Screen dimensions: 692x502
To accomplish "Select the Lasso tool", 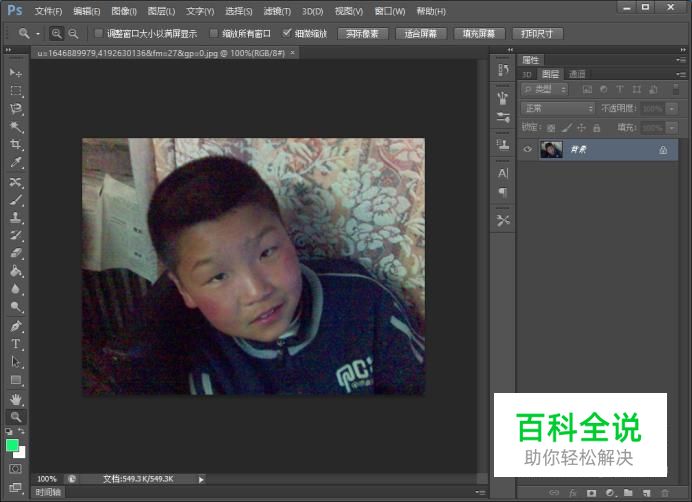I will point(16,109).
